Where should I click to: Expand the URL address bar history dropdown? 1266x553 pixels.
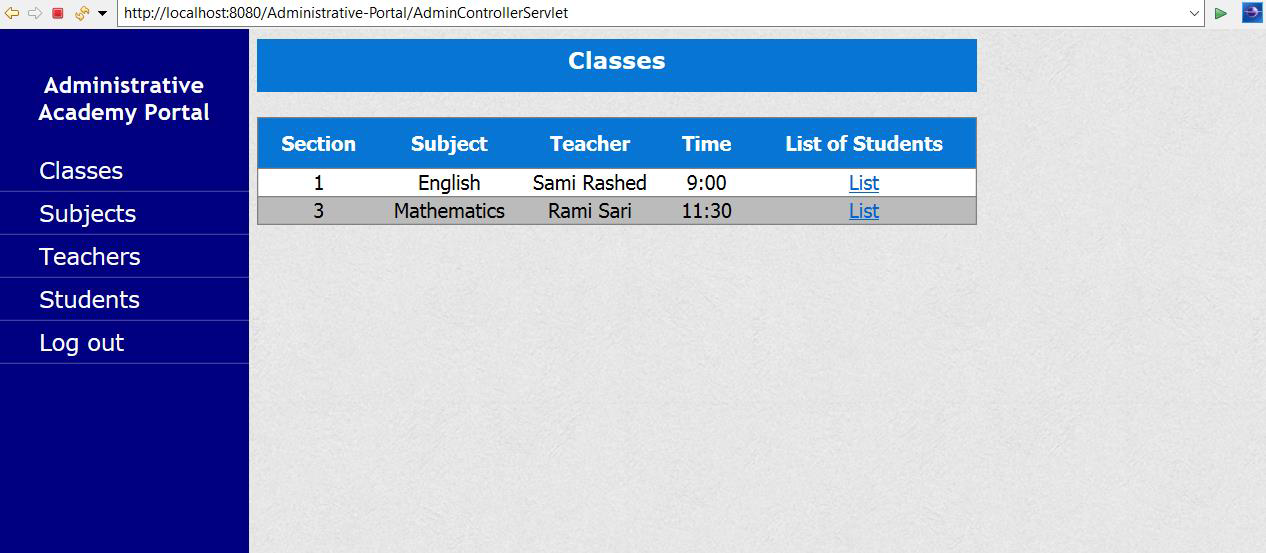(1194, 13)
